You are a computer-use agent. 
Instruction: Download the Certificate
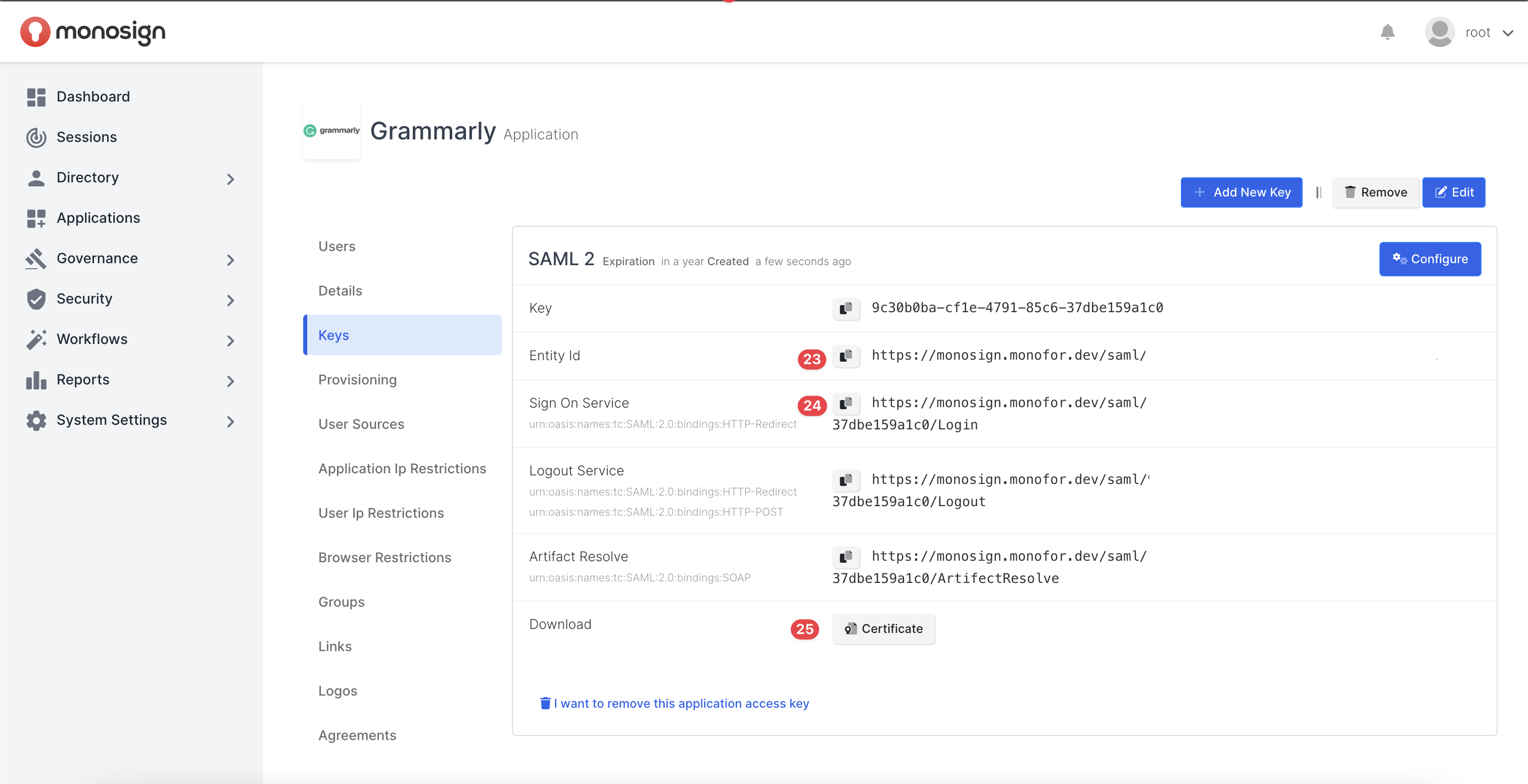(883, 628)
